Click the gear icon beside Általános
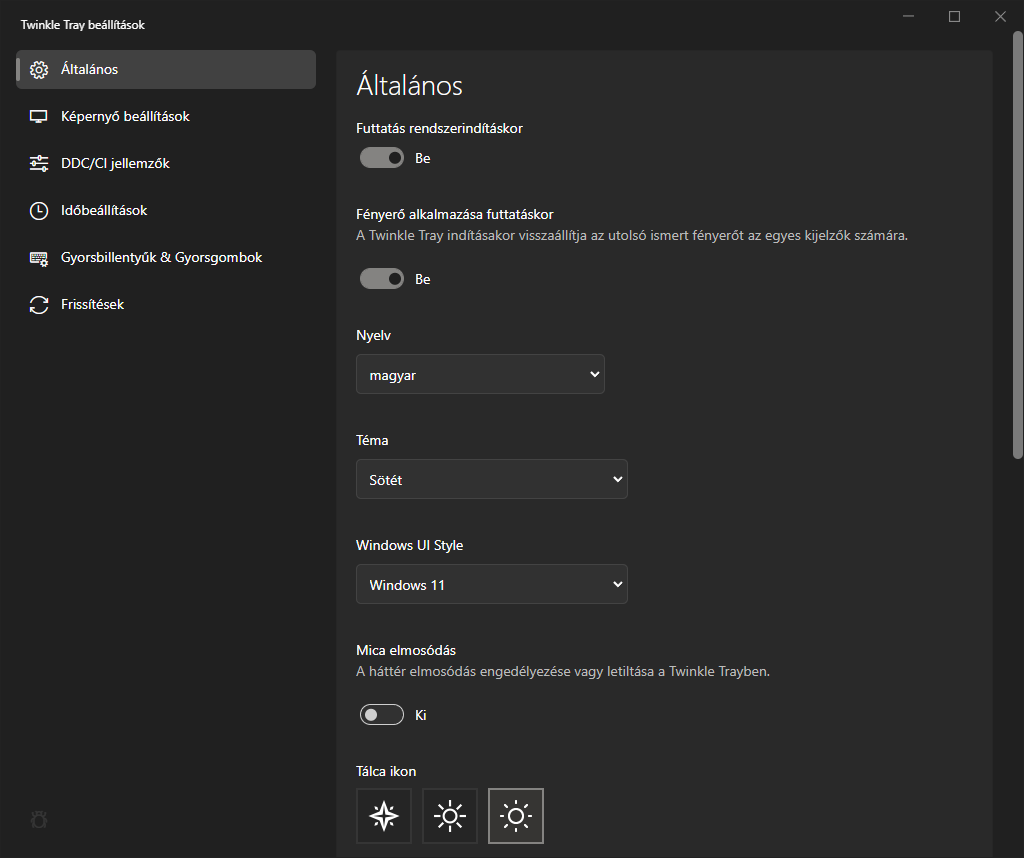Image resolution: width=1024 pixels, height=858 pixels. [x=39, y=70]
